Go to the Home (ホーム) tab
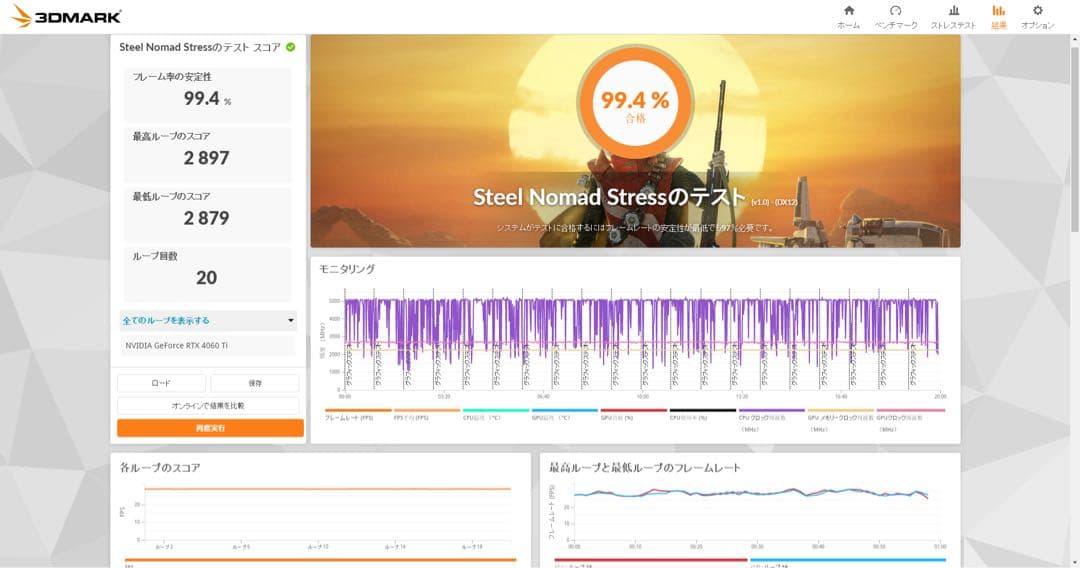 coord(849,17)
